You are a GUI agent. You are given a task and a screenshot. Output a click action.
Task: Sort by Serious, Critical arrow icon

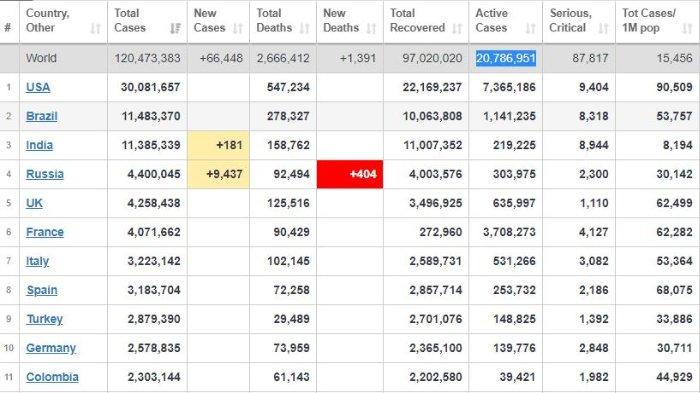603,29
